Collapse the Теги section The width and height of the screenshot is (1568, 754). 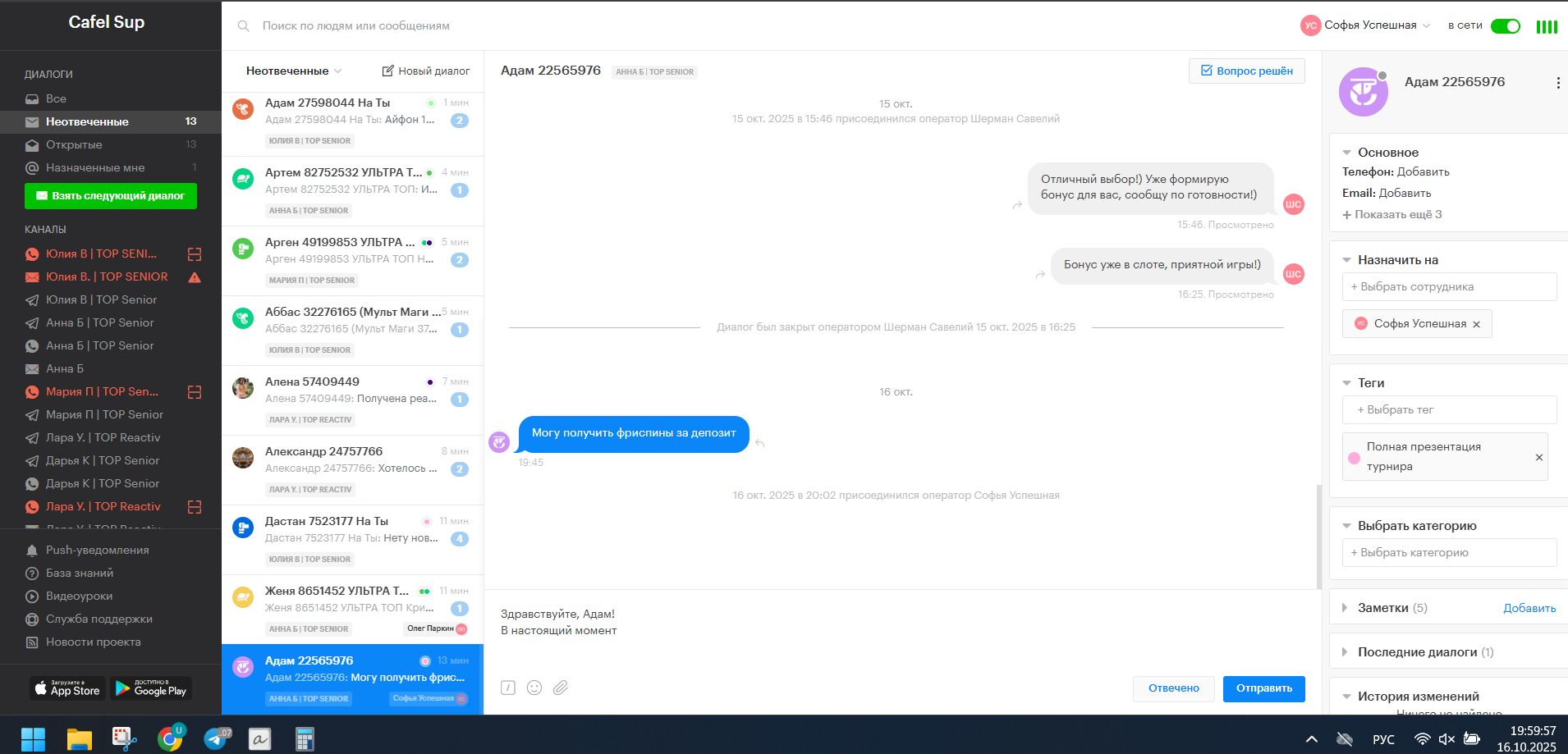click(x=1346, y=383)
